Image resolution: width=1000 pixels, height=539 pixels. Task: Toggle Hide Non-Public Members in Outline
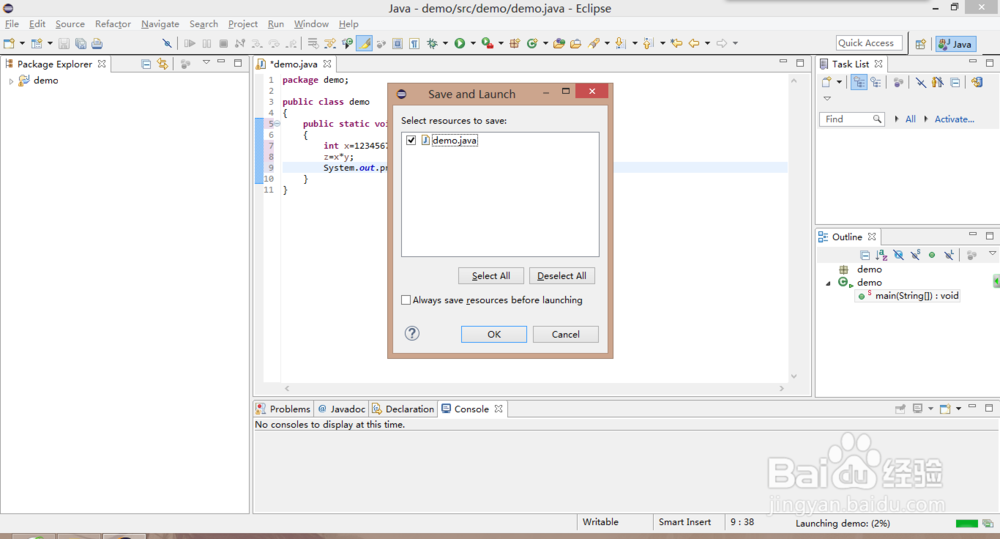(932, 255)
